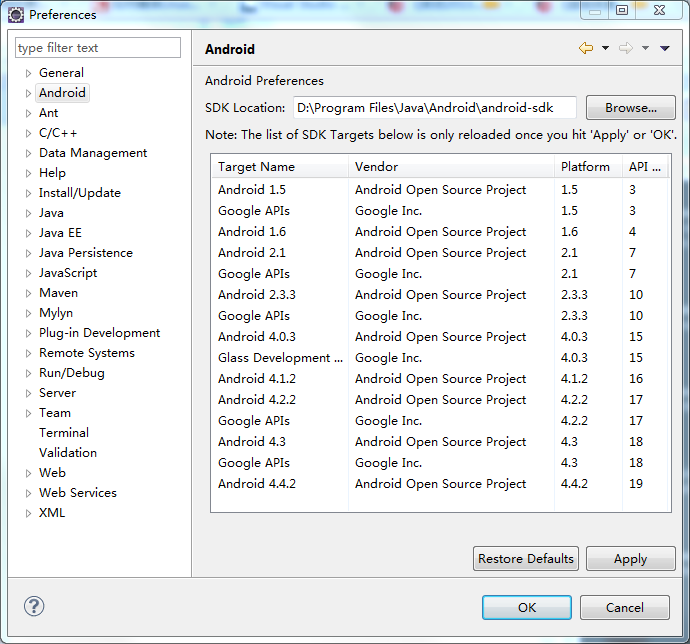This screenshot has height=644, width=690.
Task: Select the Android 2.1 target row
Action: pyautogui.click(x=441, y=253)
